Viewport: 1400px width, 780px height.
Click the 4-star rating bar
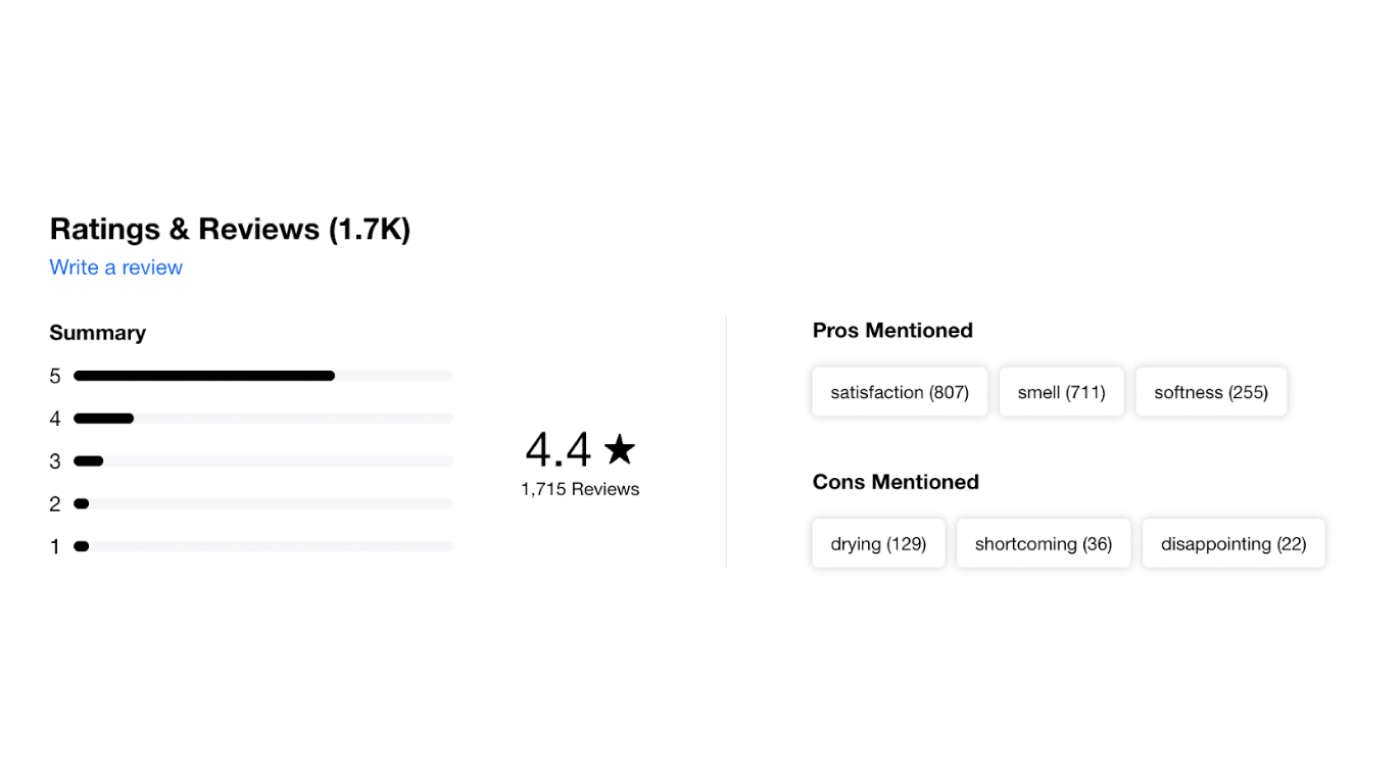(x=263, y=418)
